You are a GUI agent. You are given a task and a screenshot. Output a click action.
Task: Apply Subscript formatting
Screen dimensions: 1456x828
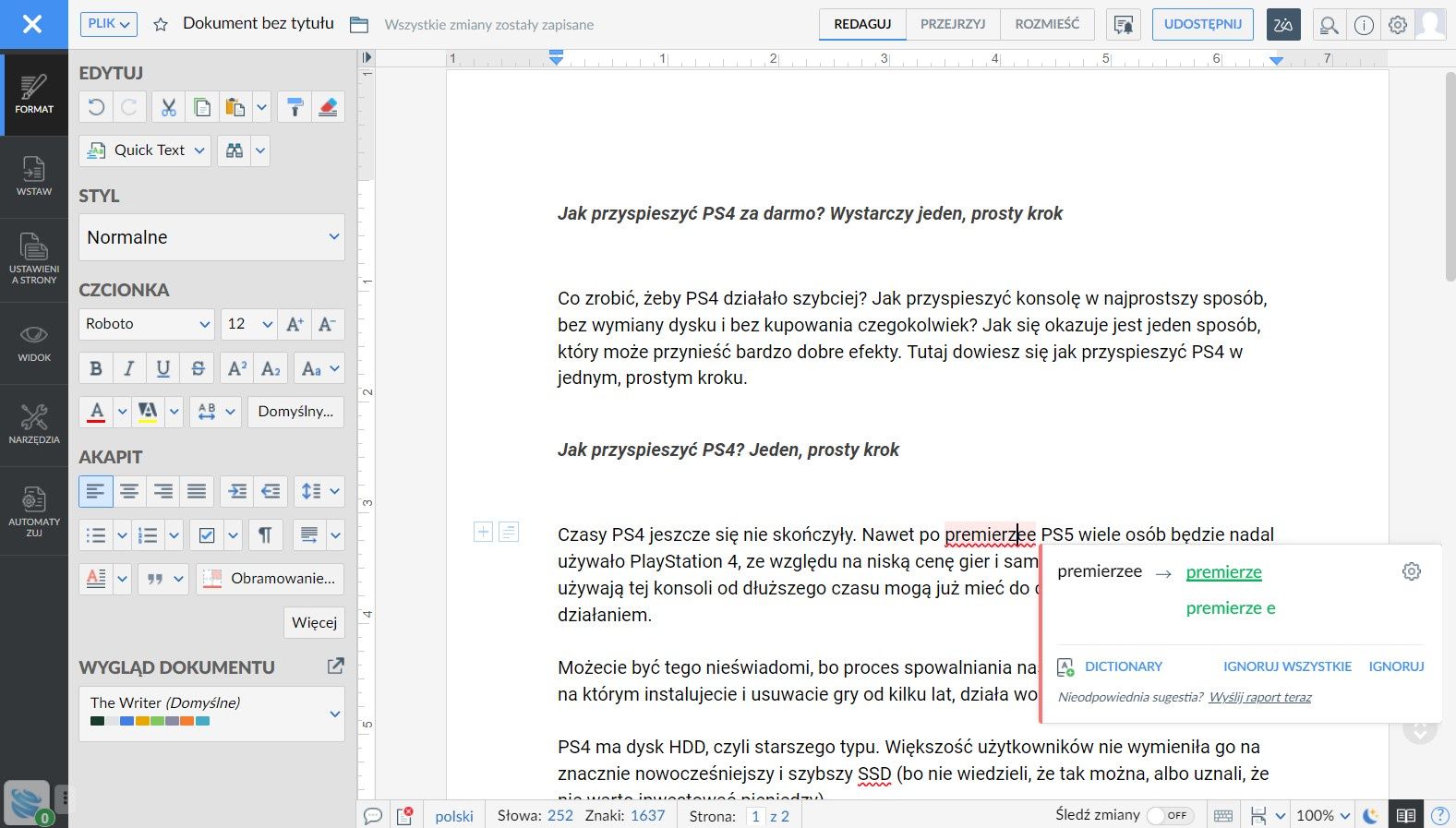[271, 368]
